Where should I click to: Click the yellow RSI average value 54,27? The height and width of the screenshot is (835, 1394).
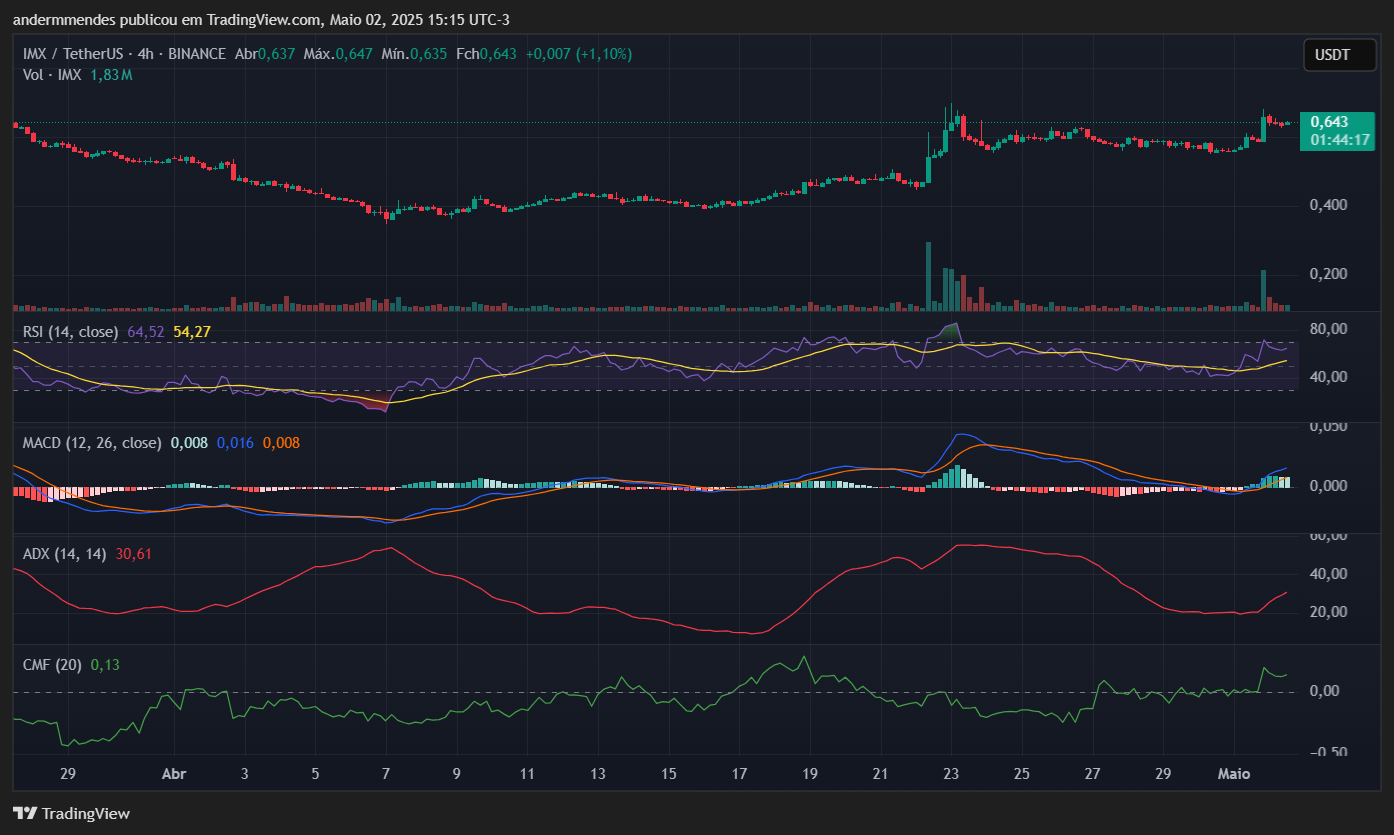[192, 331]
